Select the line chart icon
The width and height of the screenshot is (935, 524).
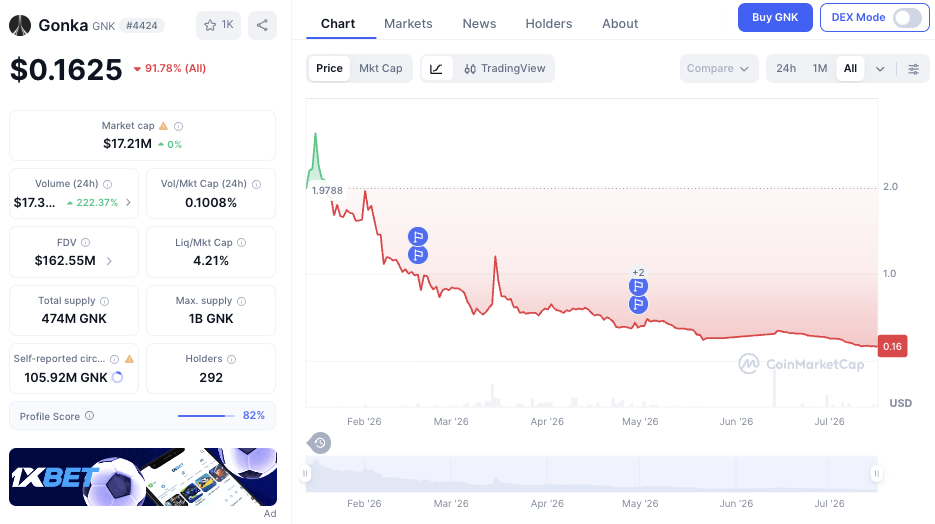436,69
